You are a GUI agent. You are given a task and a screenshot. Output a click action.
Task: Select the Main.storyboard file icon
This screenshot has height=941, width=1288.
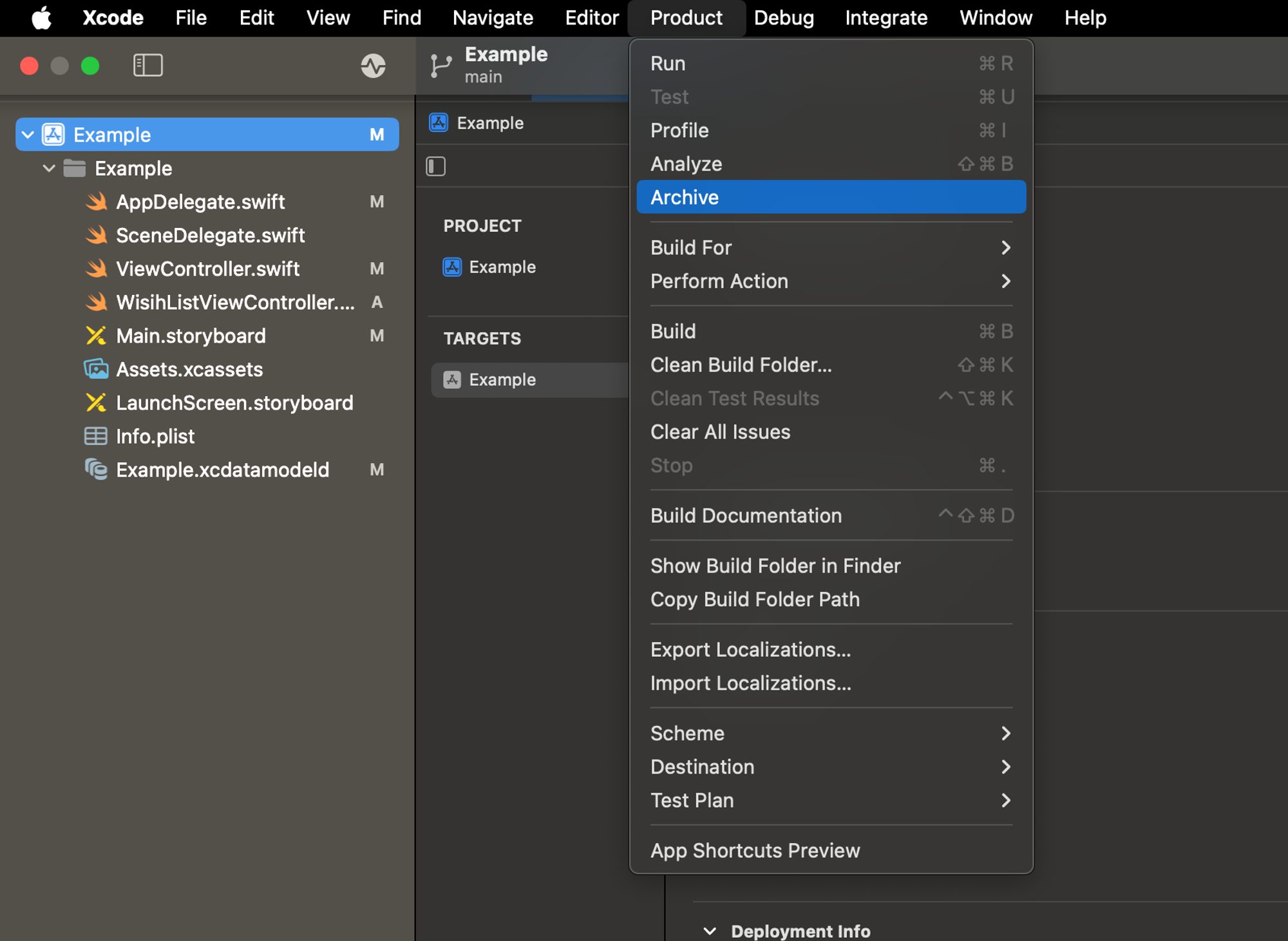pos(96,336)
